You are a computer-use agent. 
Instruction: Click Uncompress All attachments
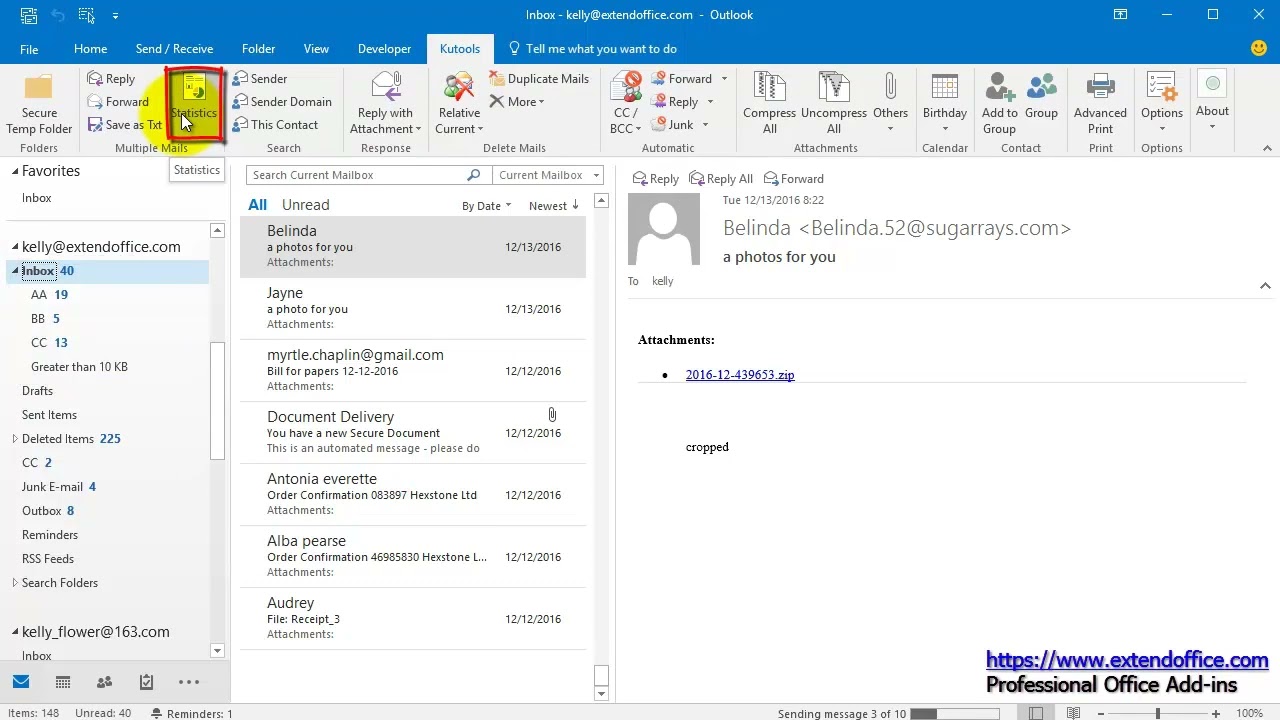[833, 104]
